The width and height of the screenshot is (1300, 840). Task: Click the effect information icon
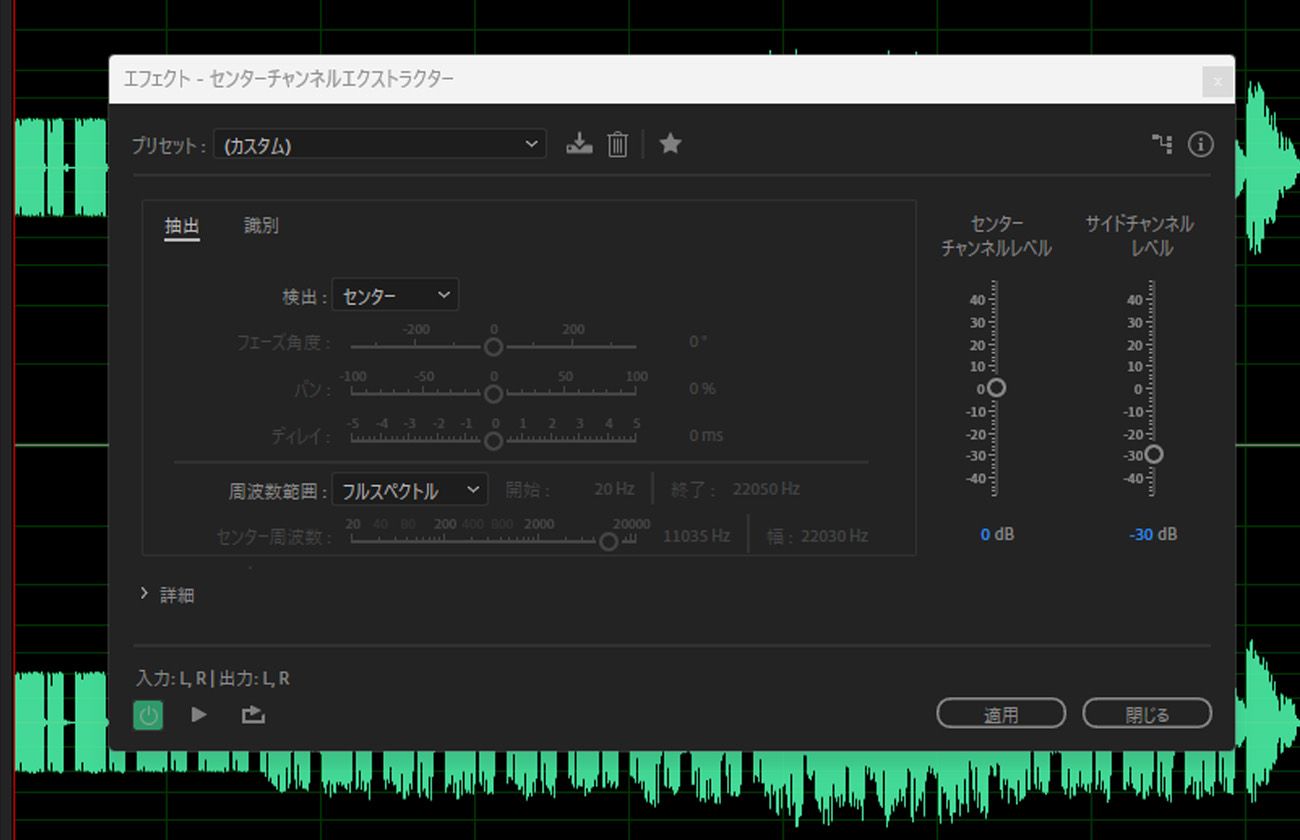point(1200,143)
